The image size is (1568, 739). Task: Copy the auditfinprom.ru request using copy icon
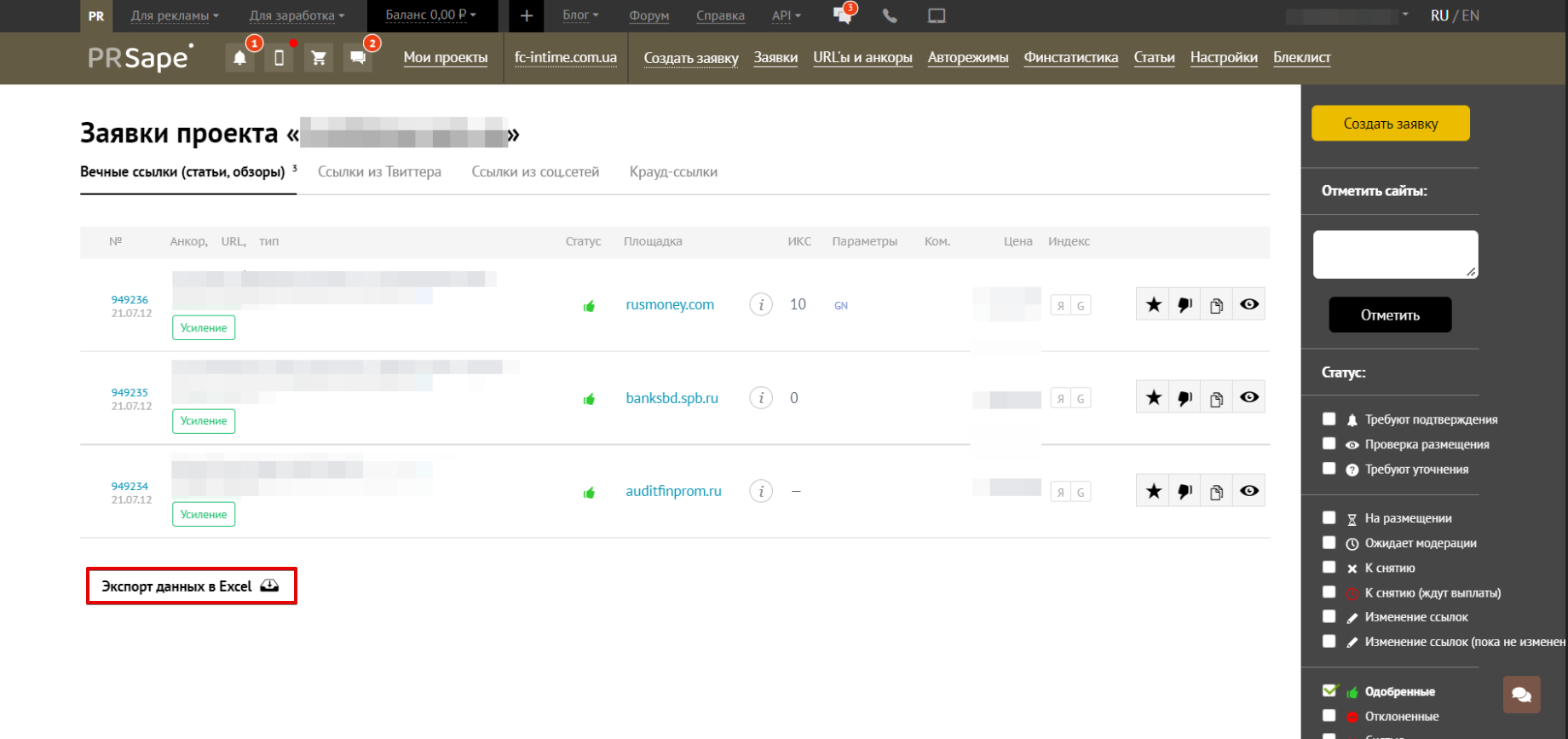(1216, 491)
